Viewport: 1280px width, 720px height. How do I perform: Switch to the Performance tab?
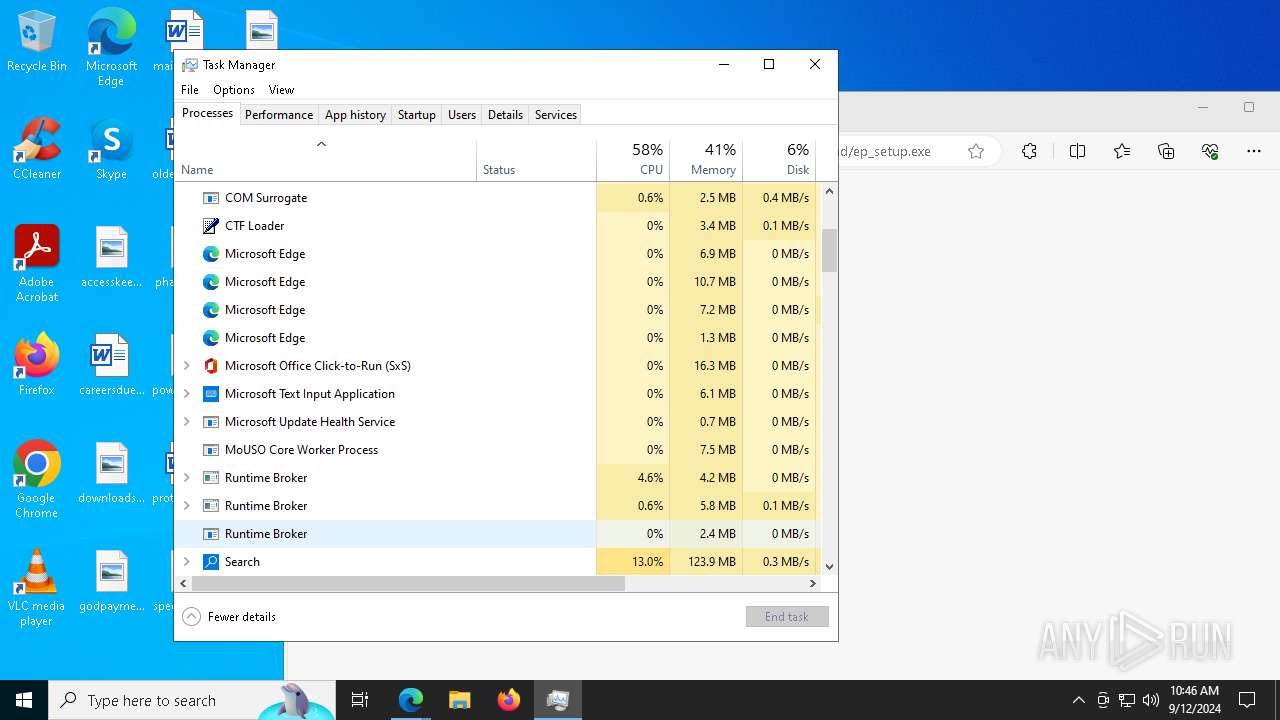coord(279,115)
